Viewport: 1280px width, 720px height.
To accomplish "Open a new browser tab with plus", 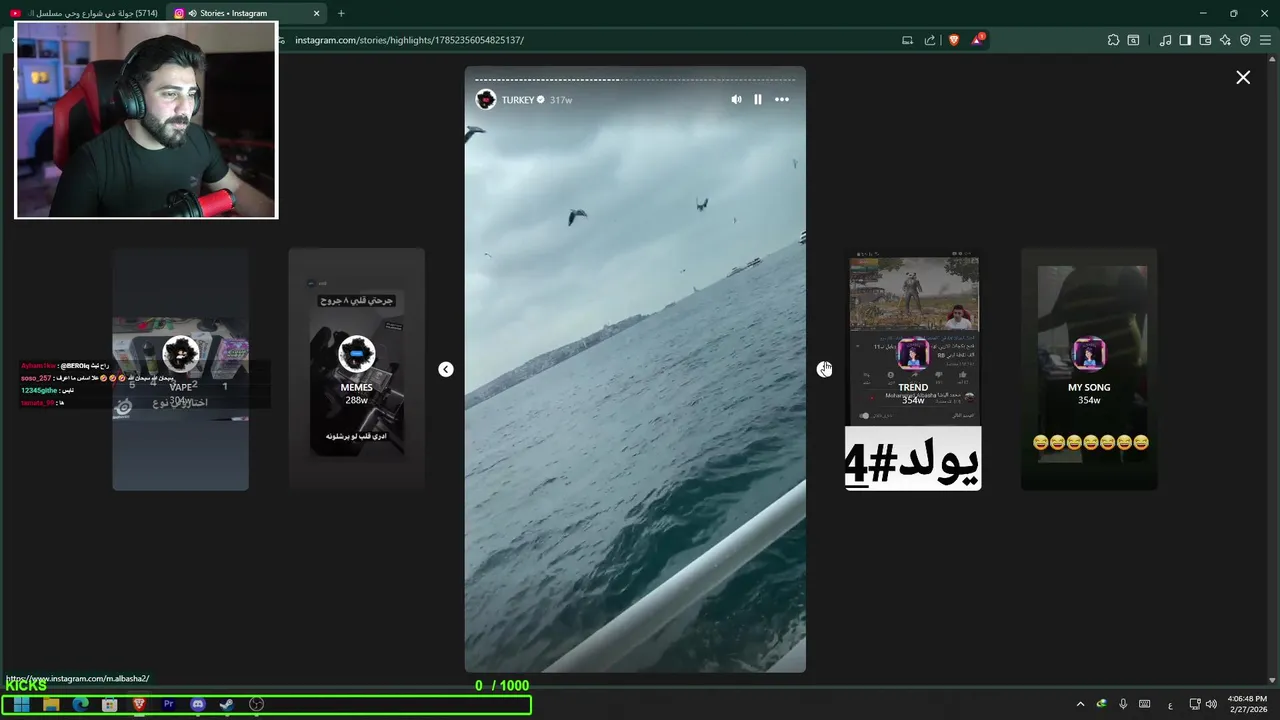I will pos(341,13).
